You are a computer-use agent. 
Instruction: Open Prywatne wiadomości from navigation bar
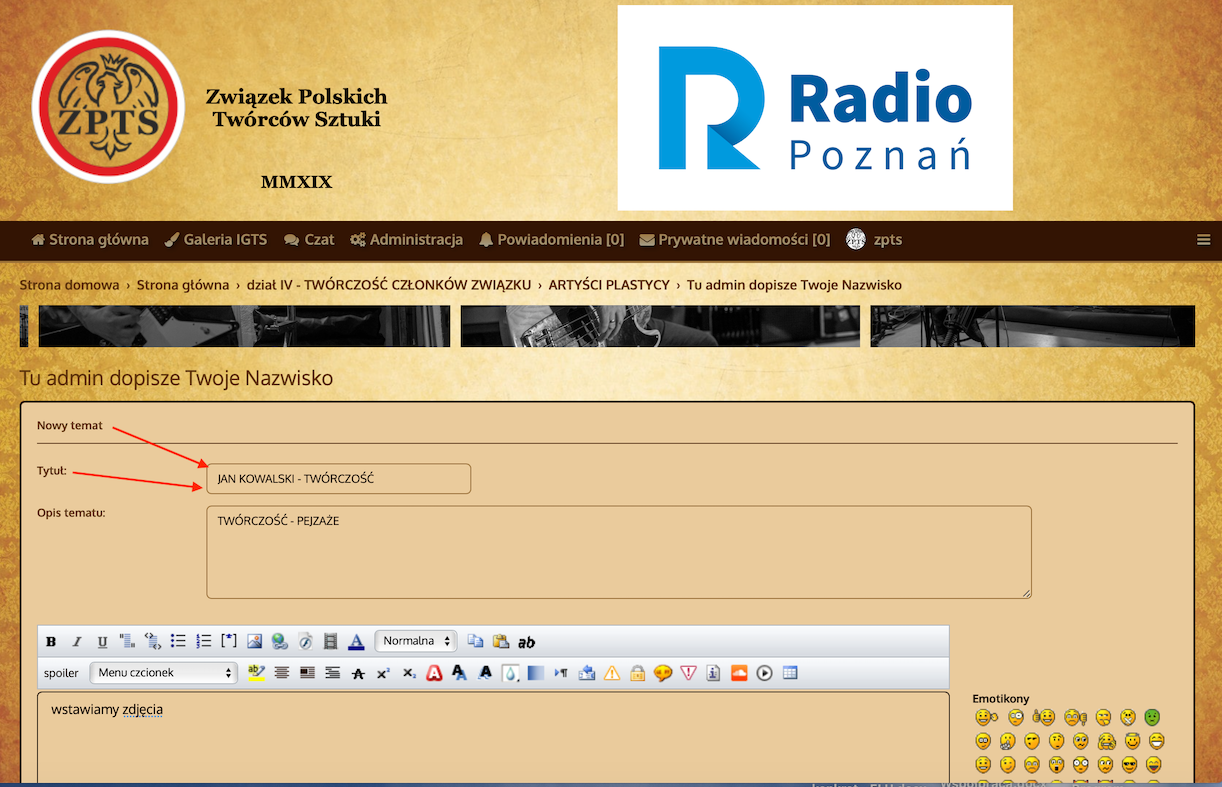click(x=735, y=240)
